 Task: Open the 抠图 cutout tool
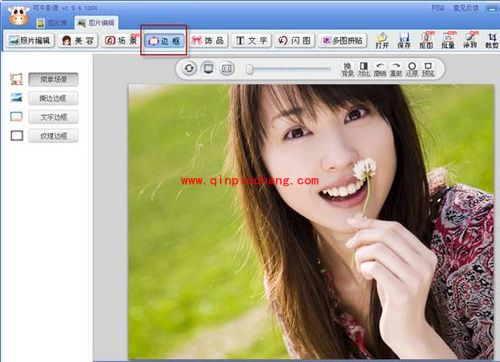pyautogui.click(x=426, y=41)
